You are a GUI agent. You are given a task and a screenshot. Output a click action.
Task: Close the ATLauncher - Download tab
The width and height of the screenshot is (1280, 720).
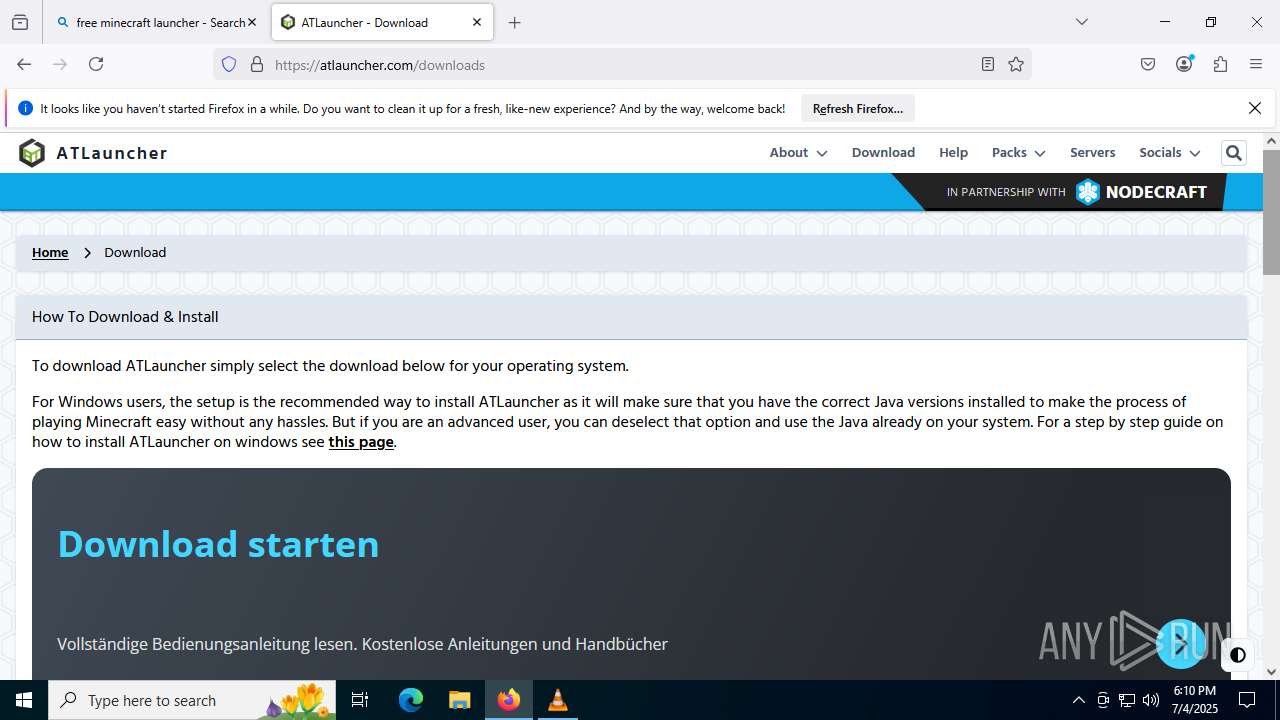[x=477, y=22]
